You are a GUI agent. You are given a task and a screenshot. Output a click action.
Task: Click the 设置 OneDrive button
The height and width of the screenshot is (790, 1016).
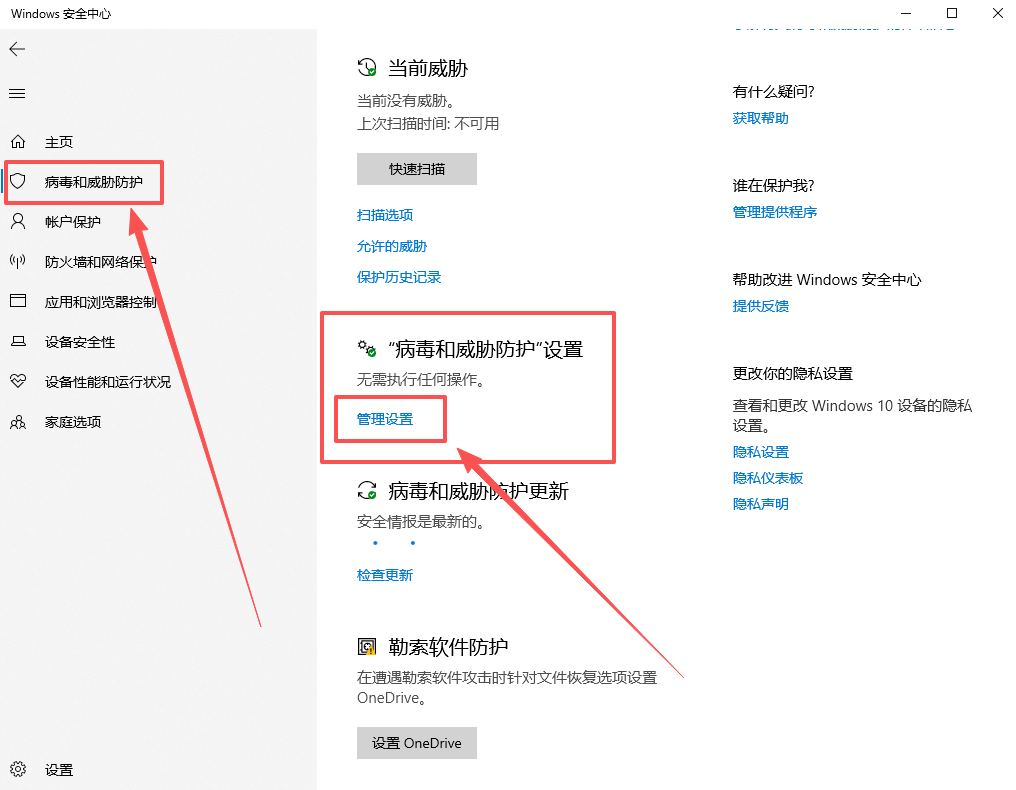(416, 743)
